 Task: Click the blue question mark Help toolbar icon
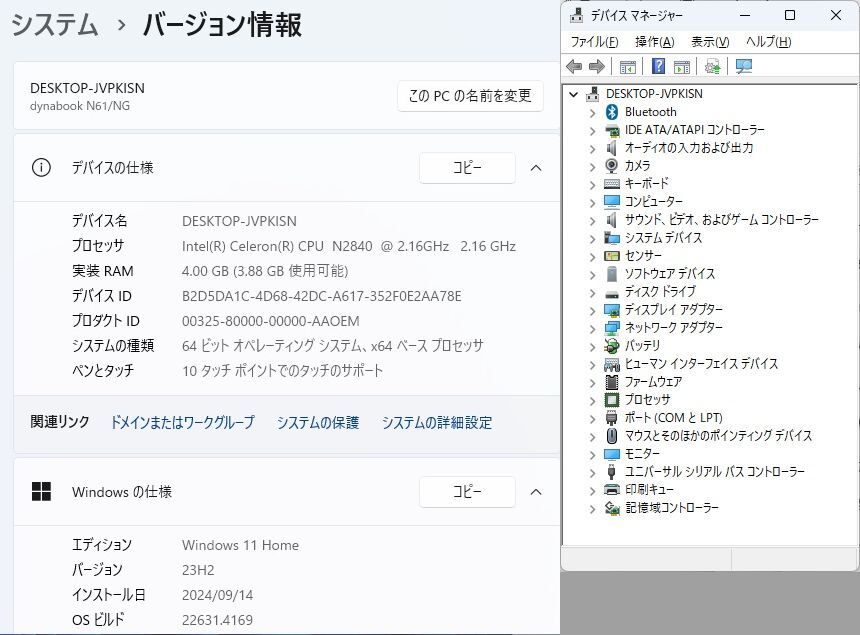[x=658, y=66]
